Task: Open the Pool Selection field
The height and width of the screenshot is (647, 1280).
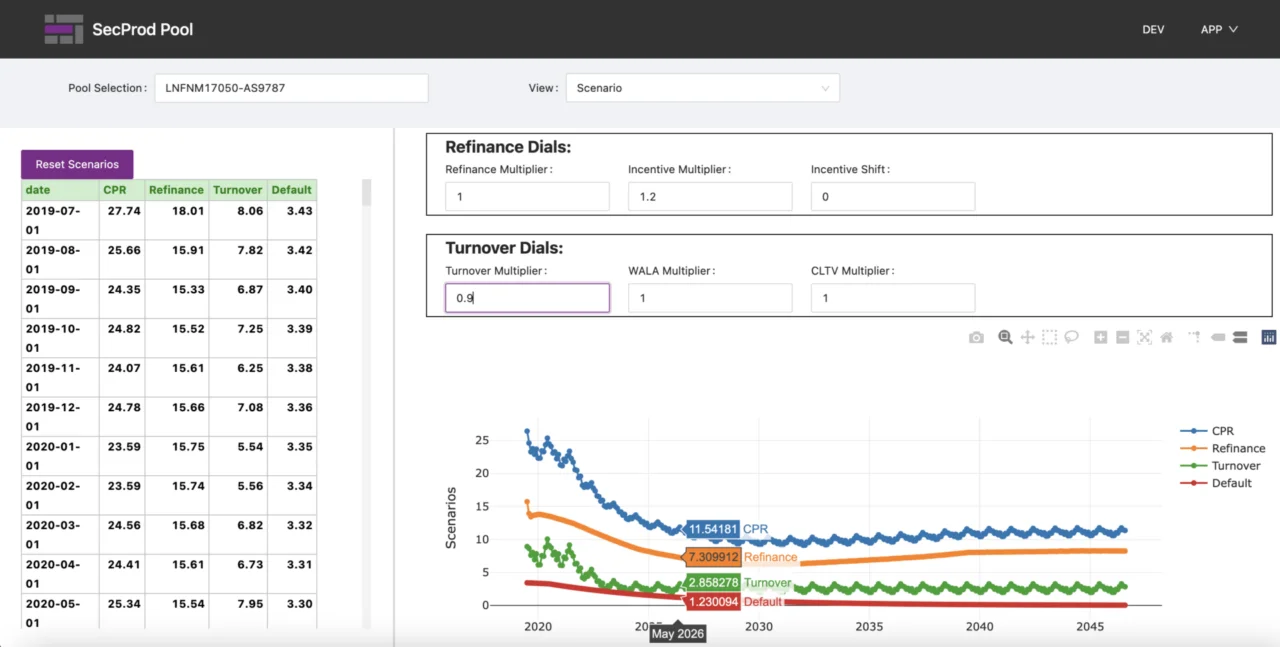Action: (x=291, y=88)
